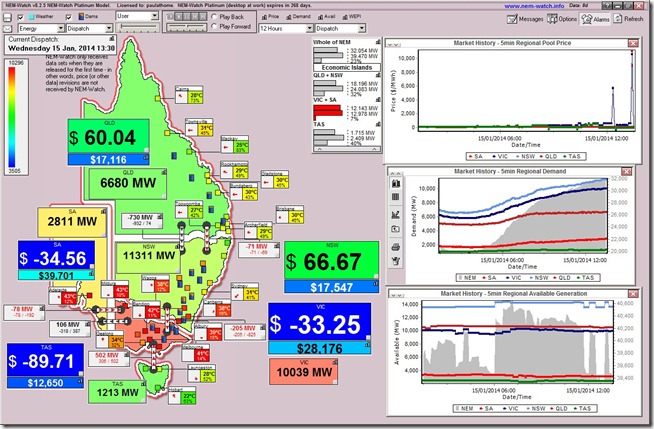Click the 502 MW interconnector flow box
This screenshot has height=429, width=654.
109,358
